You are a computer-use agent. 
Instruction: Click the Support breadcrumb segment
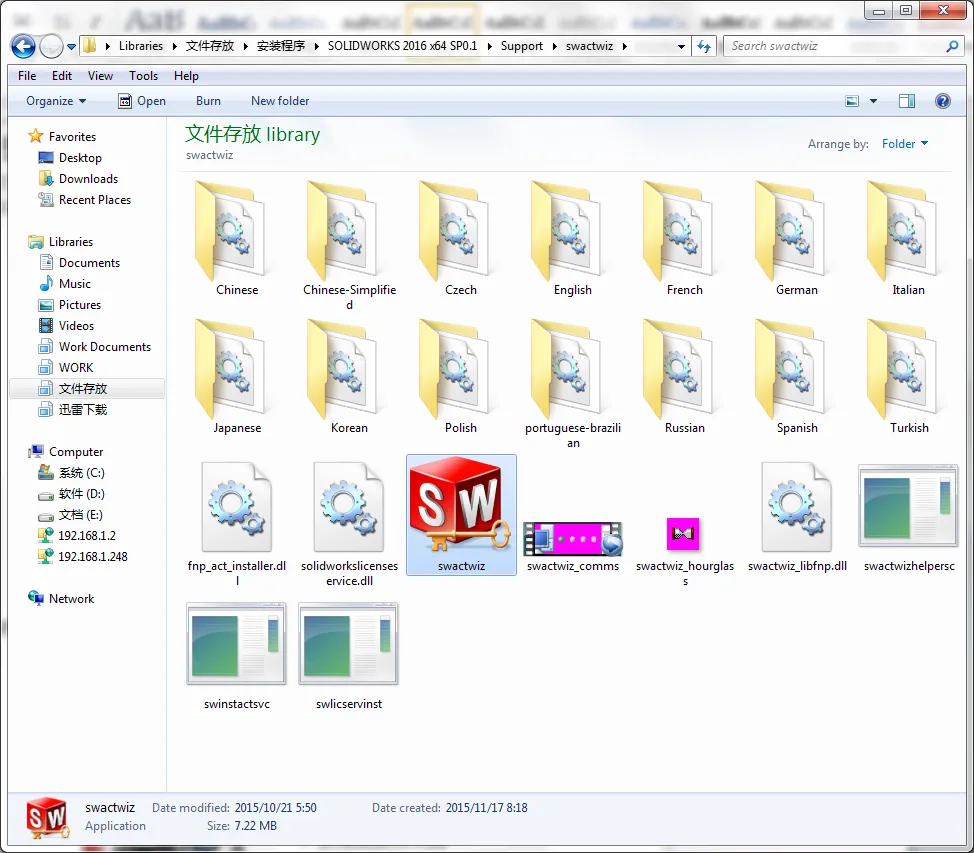tap(522, 46)
